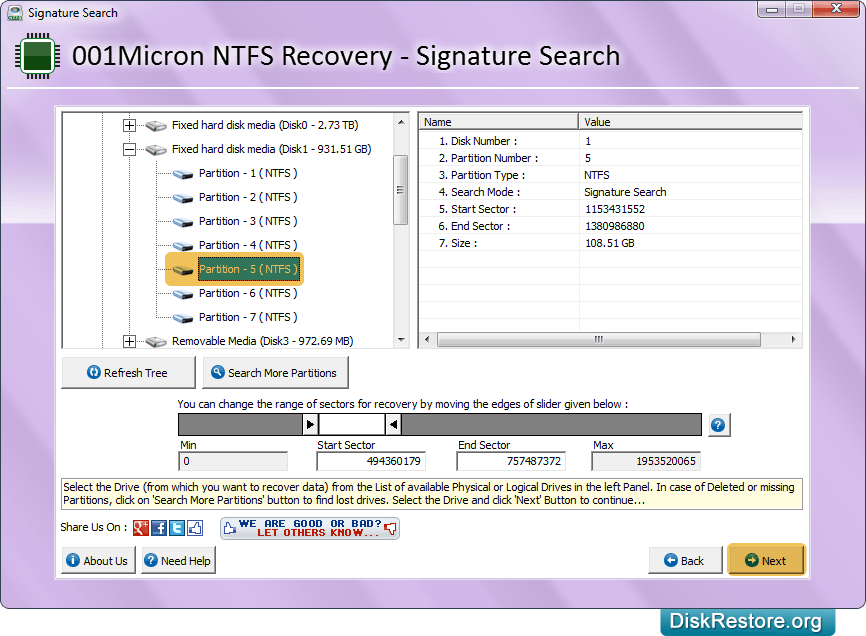This screenshot has height=636, width=866.
Task: Click the Partition - 6 drive icon
Action: 183,294
